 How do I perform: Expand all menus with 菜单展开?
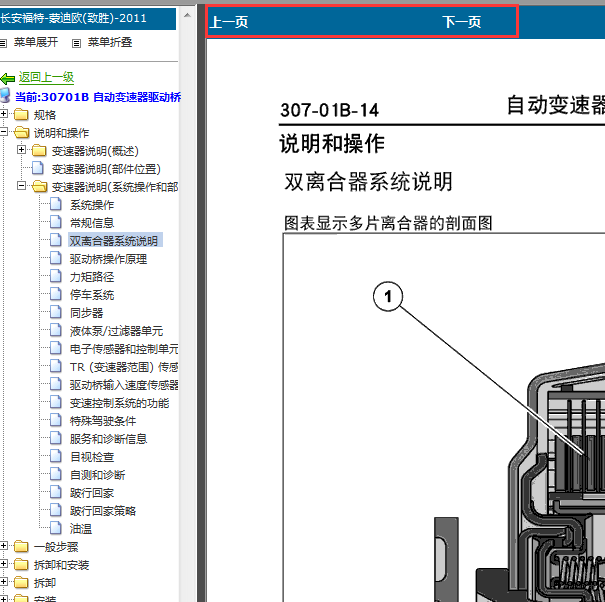point(35,42)
